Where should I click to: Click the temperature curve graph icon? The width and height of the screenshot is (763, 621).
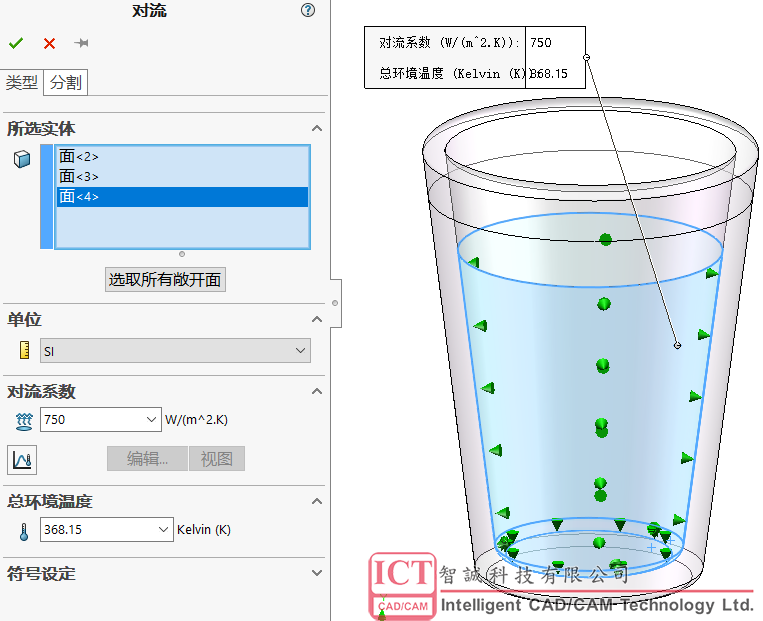(x=22, y=460)
